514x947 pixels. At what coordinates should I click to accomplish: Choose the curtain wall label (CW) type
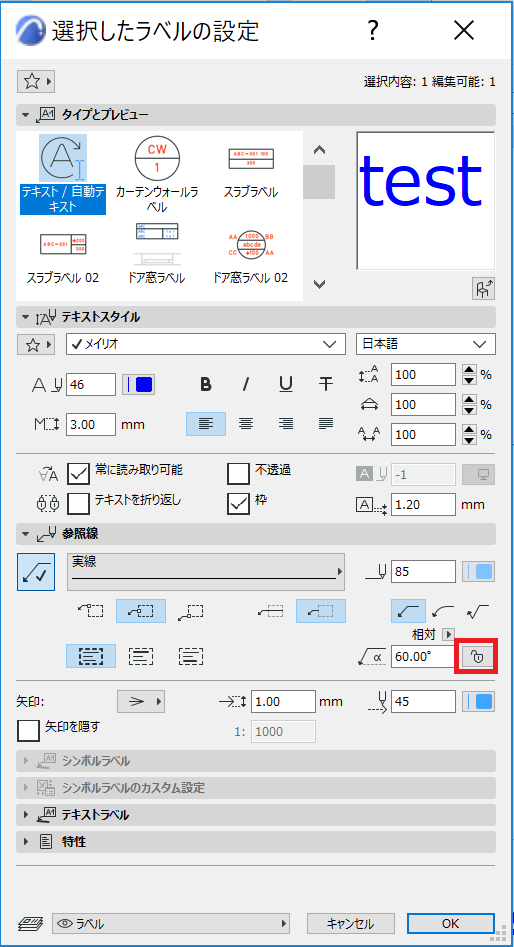(156, 175)
